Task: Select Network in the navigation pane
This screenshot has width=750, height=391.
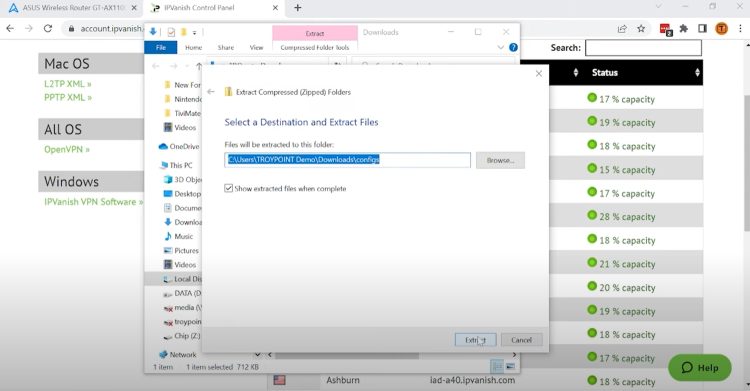Action: (x=177, y=355)
